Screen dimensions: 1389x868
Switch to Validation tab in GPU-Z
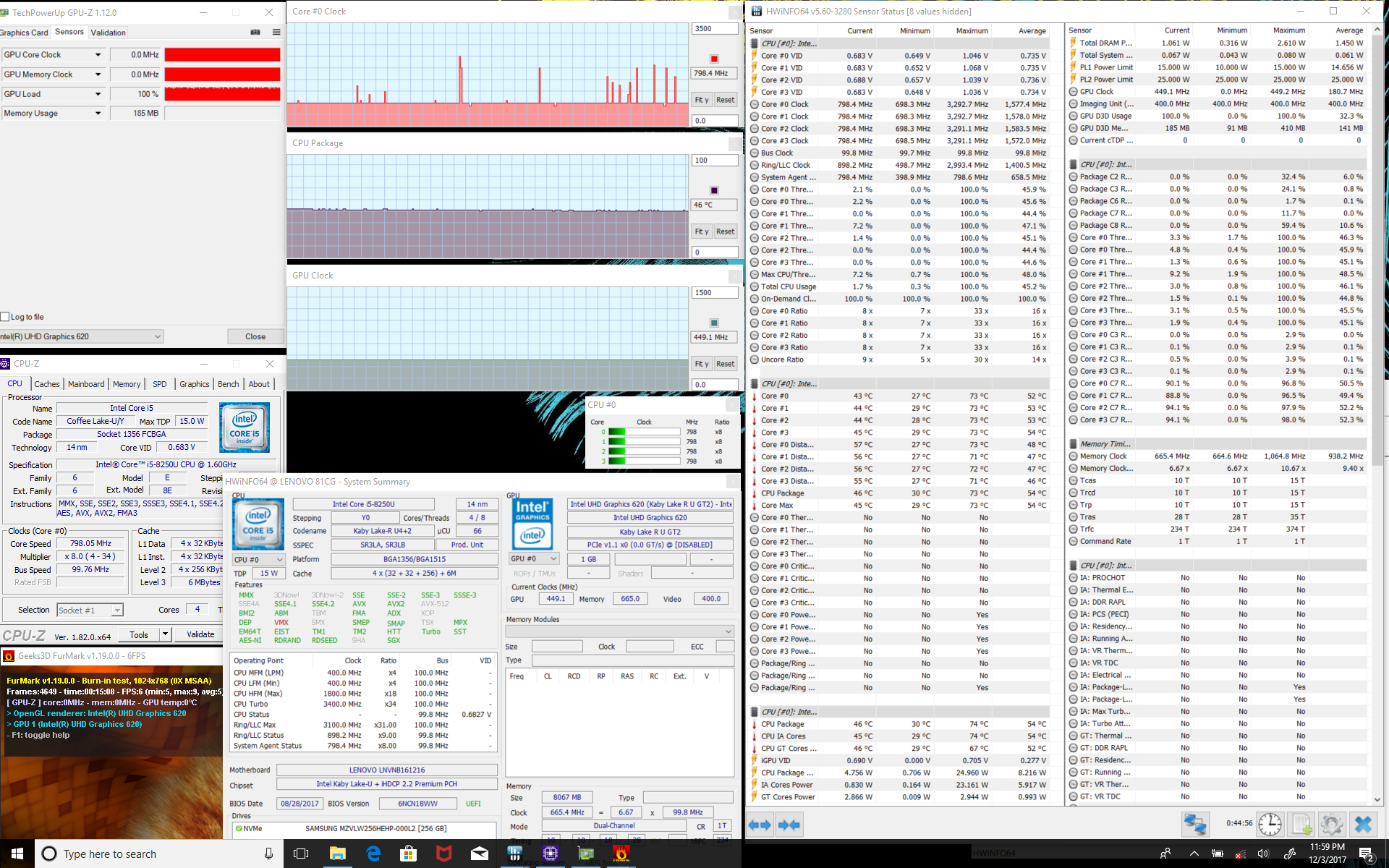click(x=109, y=33)
